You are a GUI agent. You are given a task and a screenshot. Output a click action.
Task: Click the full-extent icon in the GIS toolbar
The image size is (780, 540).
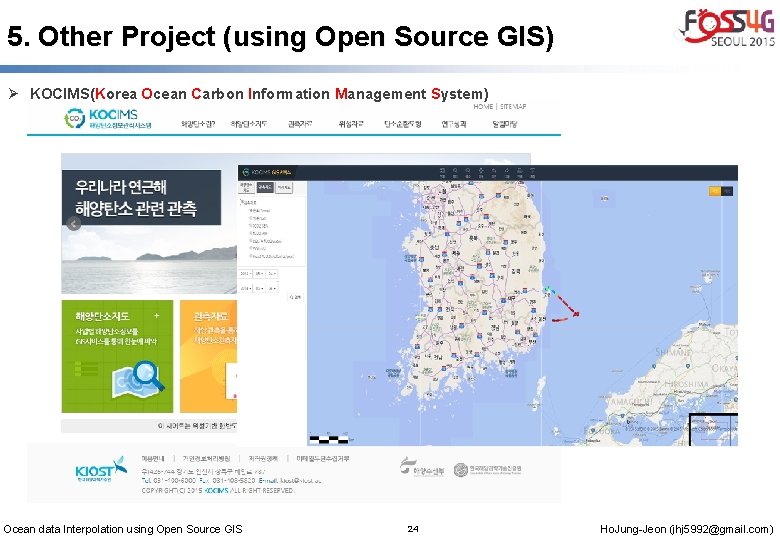pyautogui.click(x=442, y=173)
